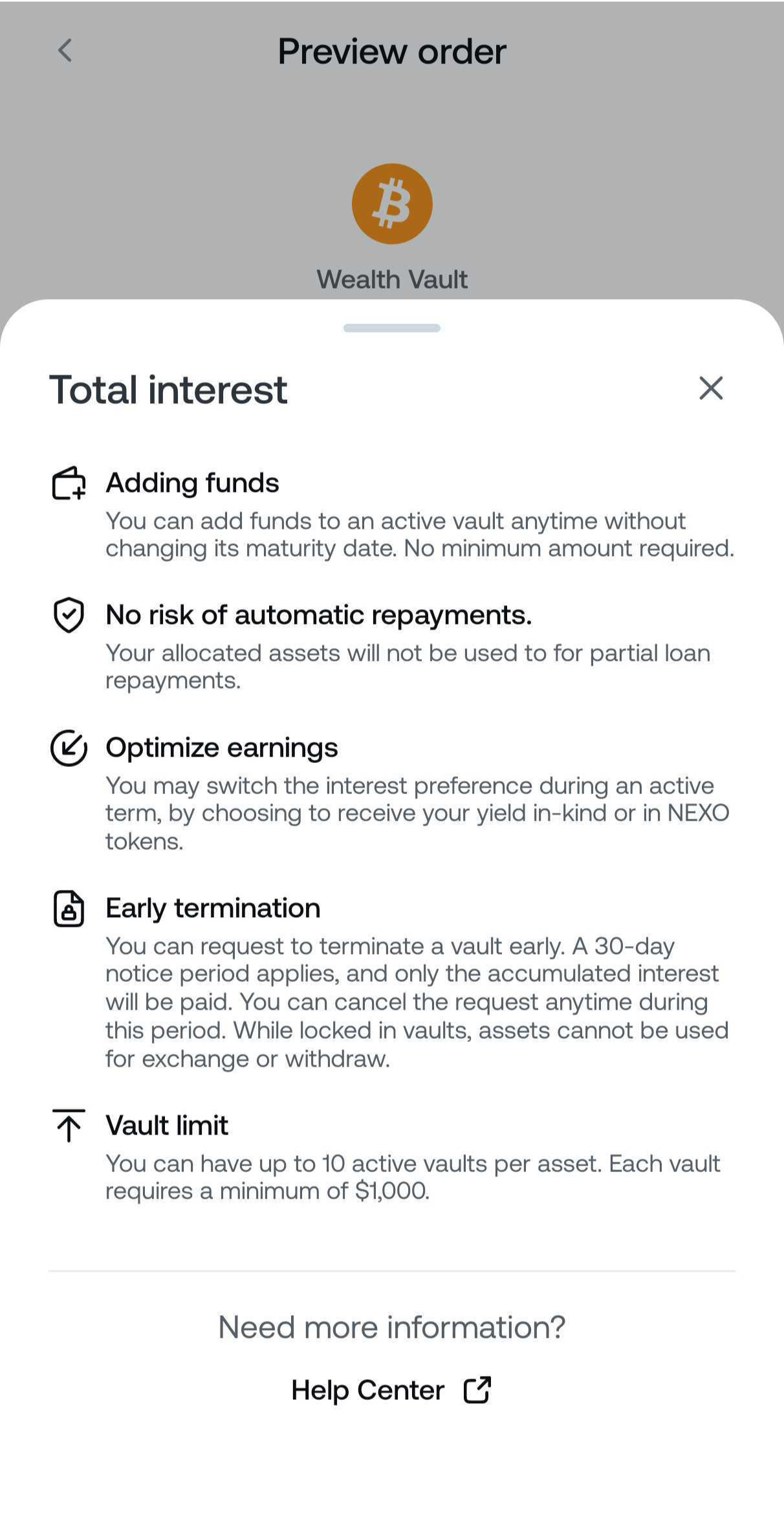Tap the Vault limit upward arrow icon
The image size is (784, 1530).
(x=69, y=1125)
